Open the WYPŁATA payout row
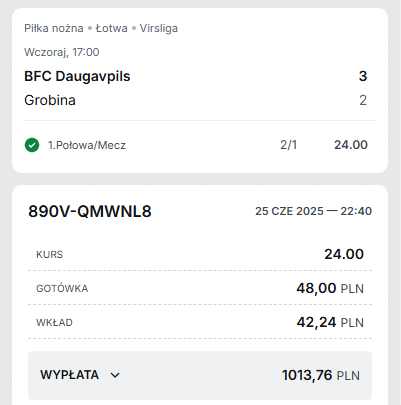The width and height of the screenshot is (401, 405). coord(200,375)
